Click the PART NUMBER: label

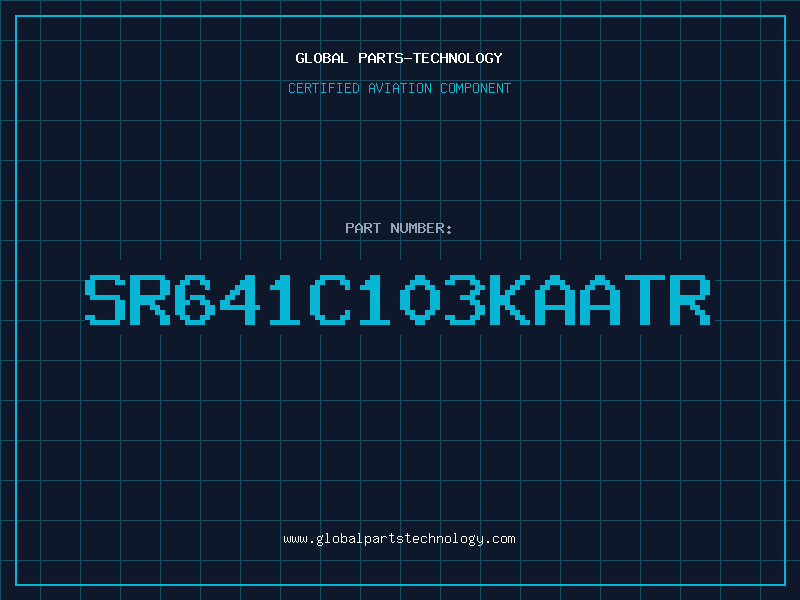[x=399, y=228]
